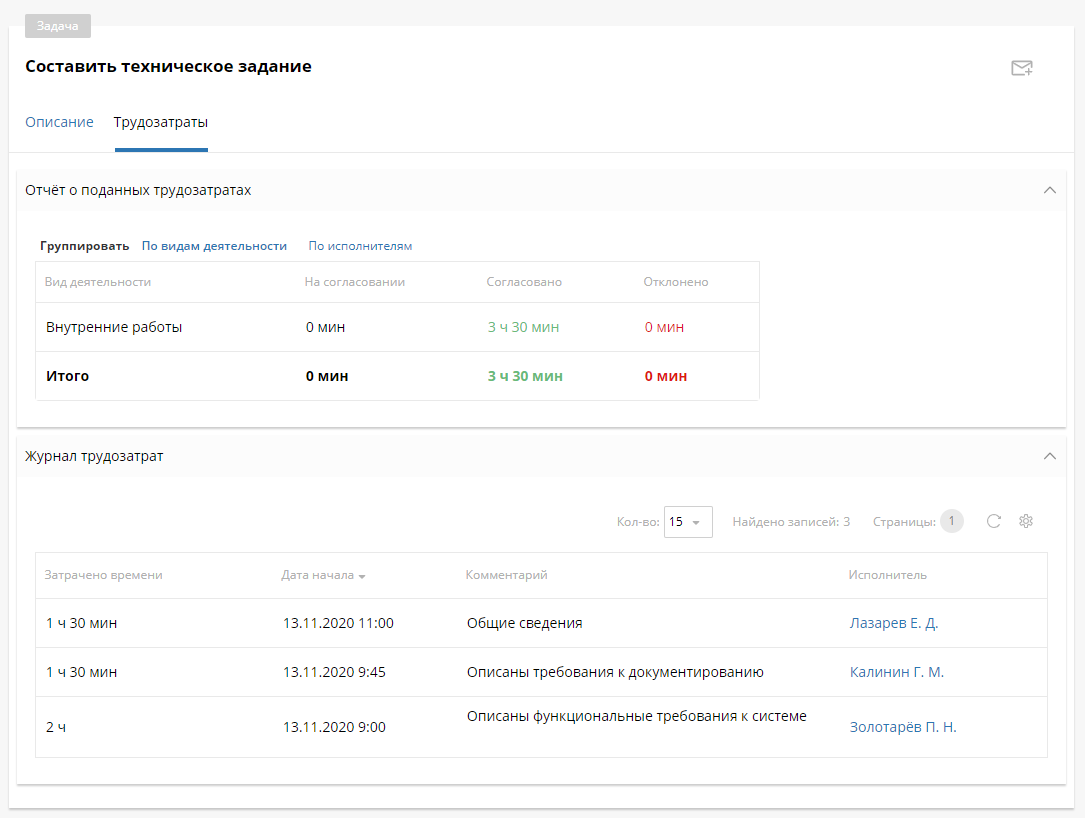Click page number 1 button
The height and width of the screenshot is (818, 1085).
pos(951,521)
